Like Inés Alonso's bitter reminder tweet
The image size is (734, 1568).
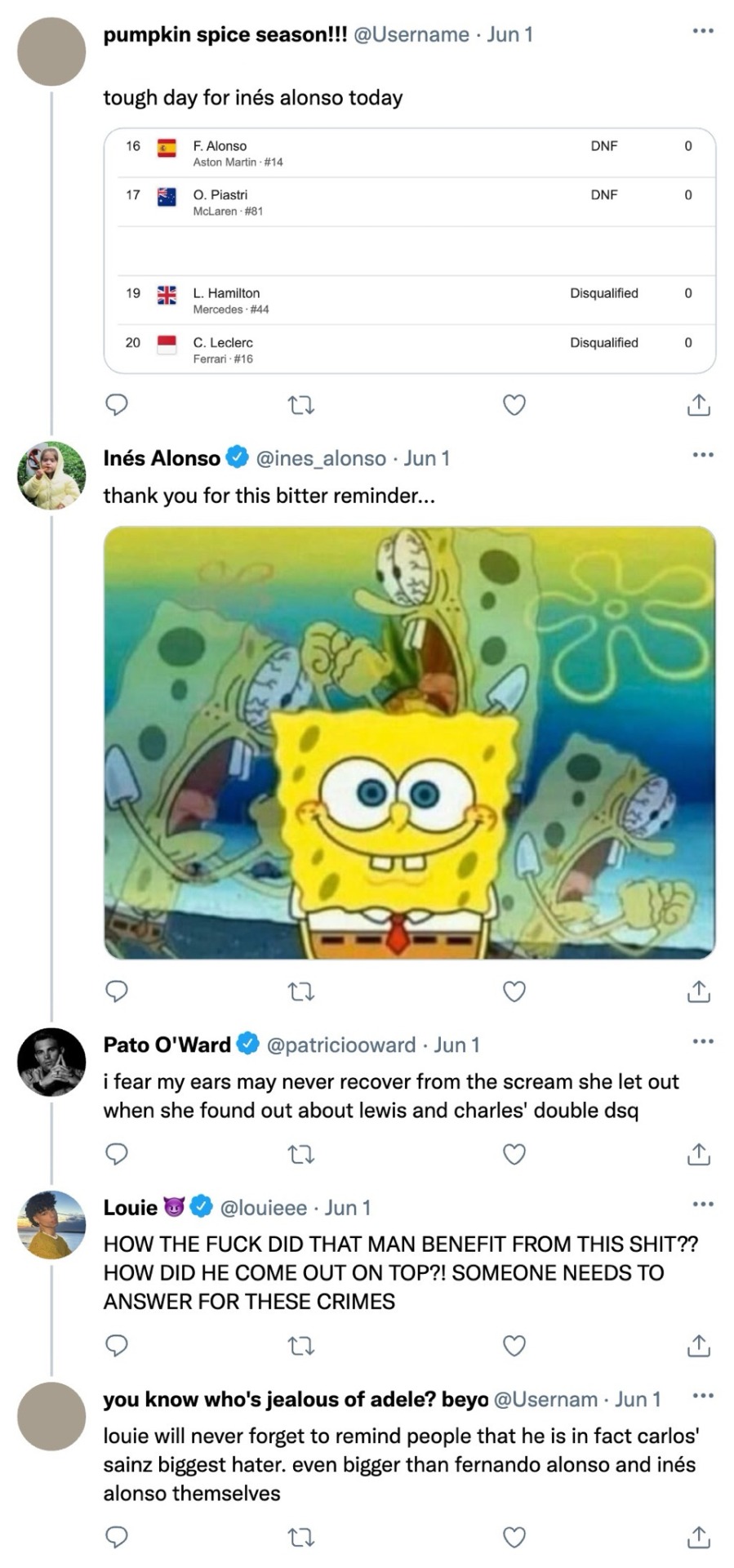(514, 991)
